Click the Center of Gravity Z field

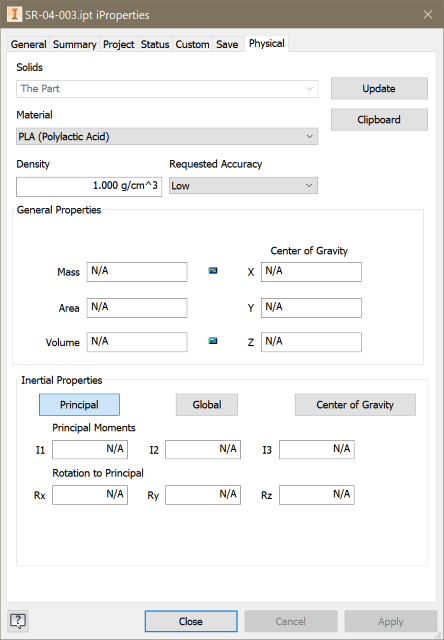tap(311, 342)
